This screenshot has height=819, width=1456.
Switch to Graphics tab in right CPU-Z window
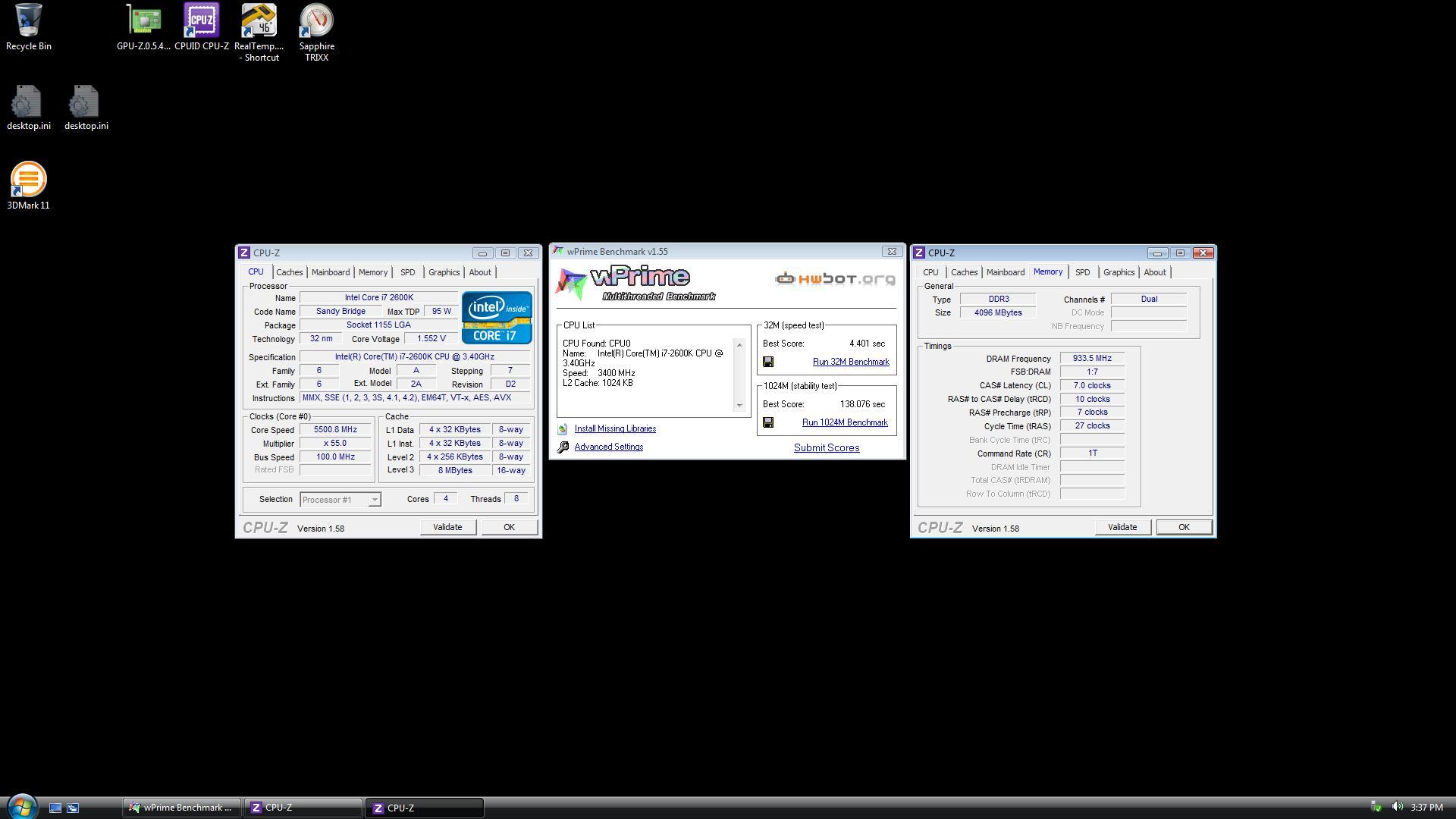click(1119, 272)
